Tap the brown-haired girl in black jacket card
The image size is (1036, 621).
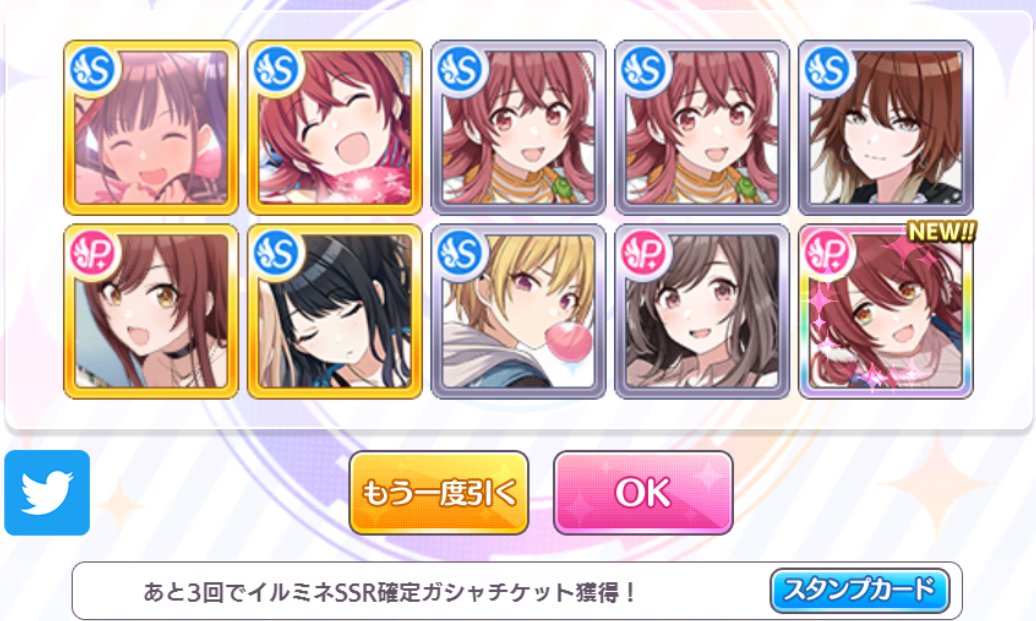tap(885, 128)
